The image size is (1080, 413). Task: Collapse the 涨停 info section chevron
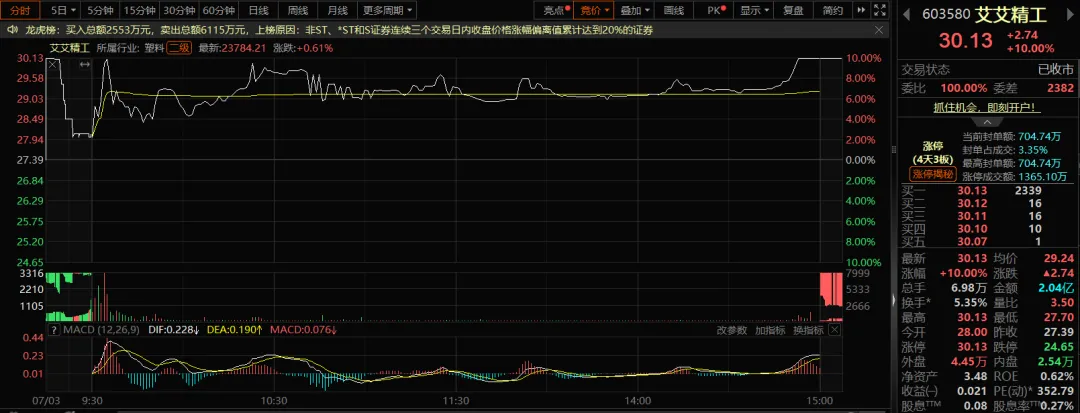click(x=988, y=122)
